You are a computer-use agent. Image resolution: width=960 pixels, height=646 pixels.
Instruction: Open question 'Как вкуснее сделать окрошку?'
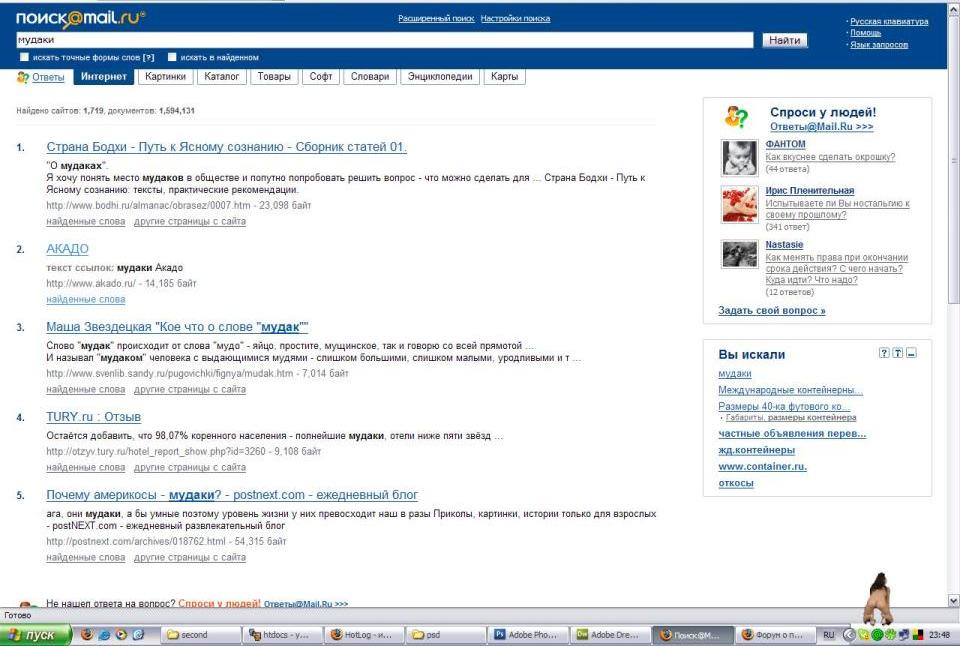click(x=830, y=157)
